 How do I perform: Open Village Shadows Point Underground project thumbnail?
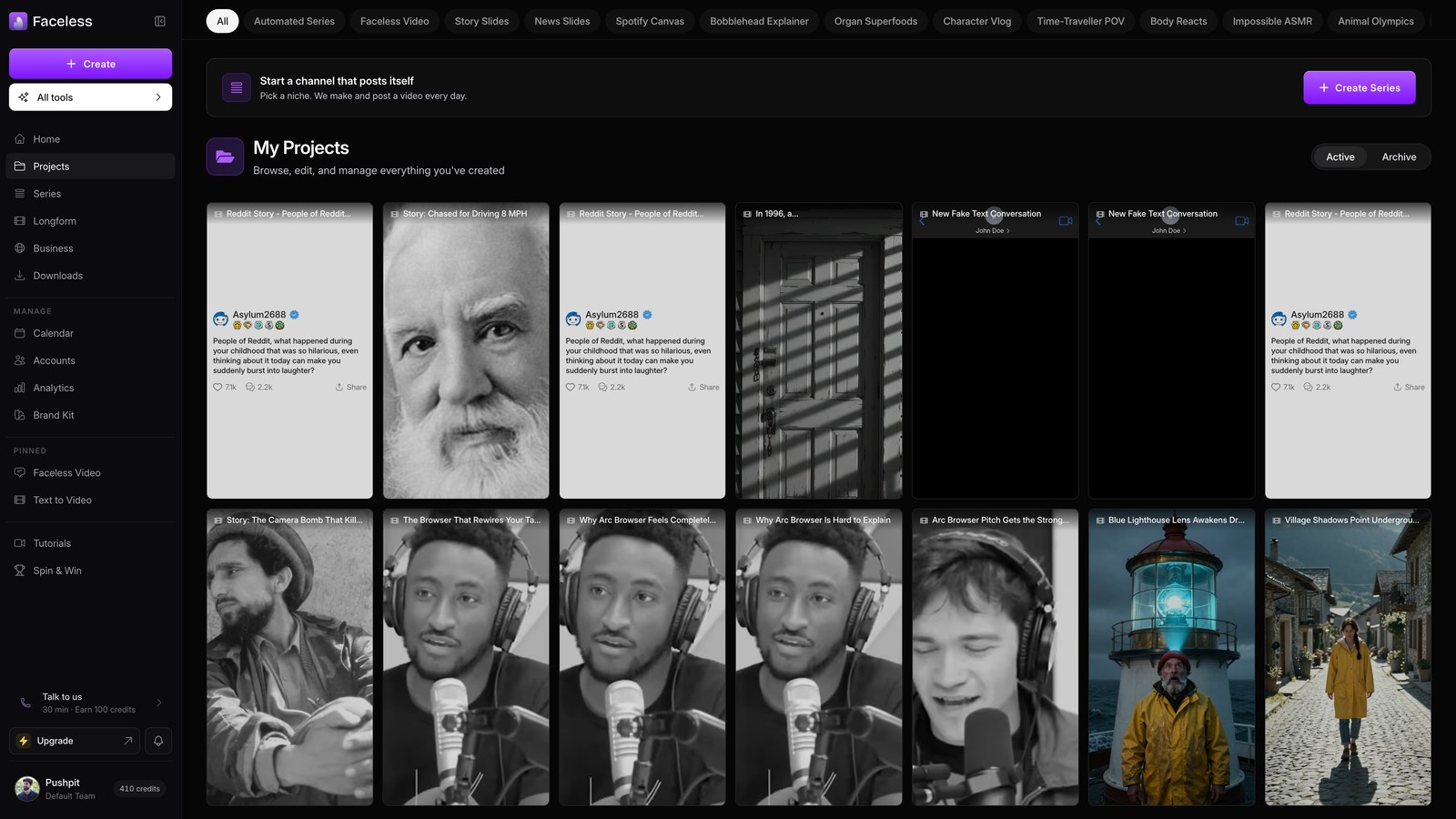1348,657
